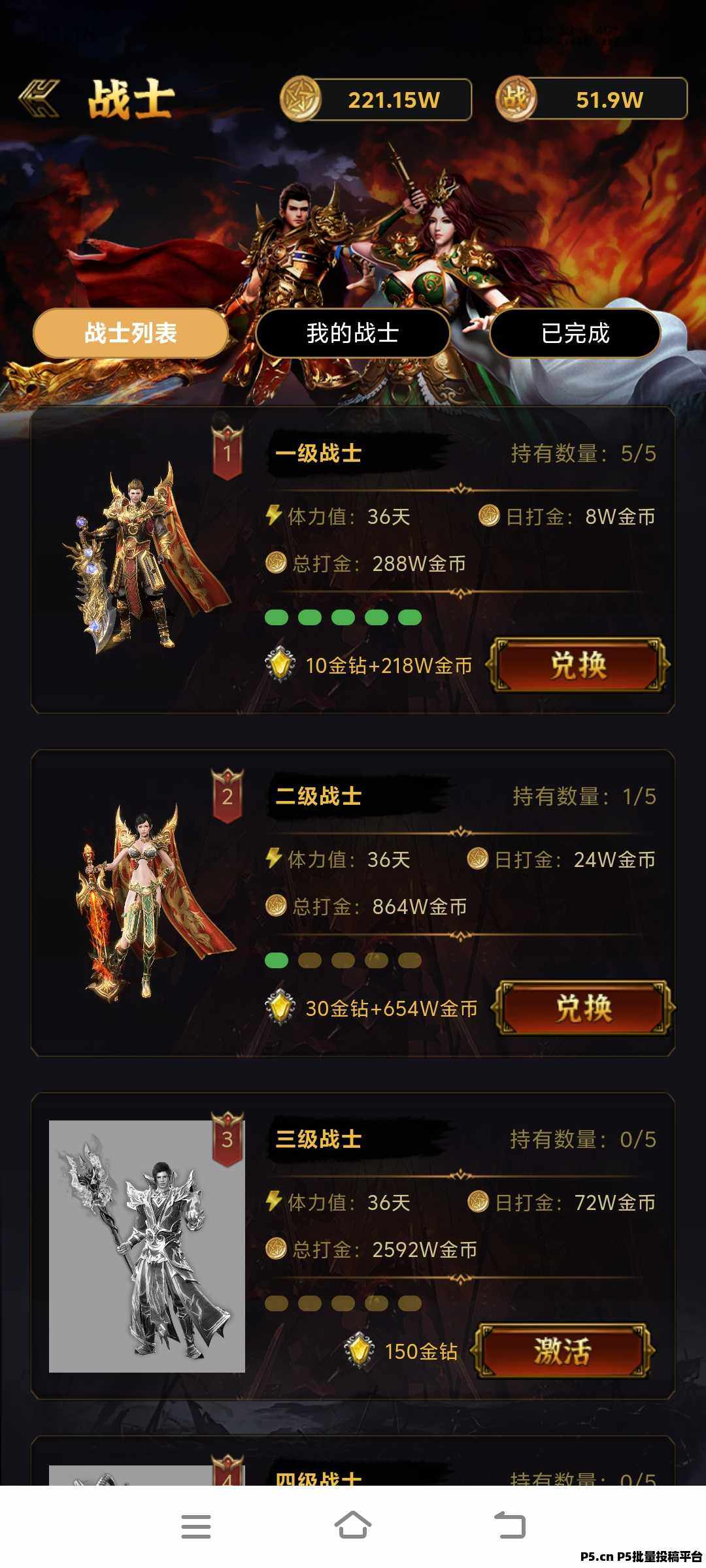Tap the yellow diamond next to 150金钻
This screenshot has height=1568, width=706.
(x=359, y=1351)
